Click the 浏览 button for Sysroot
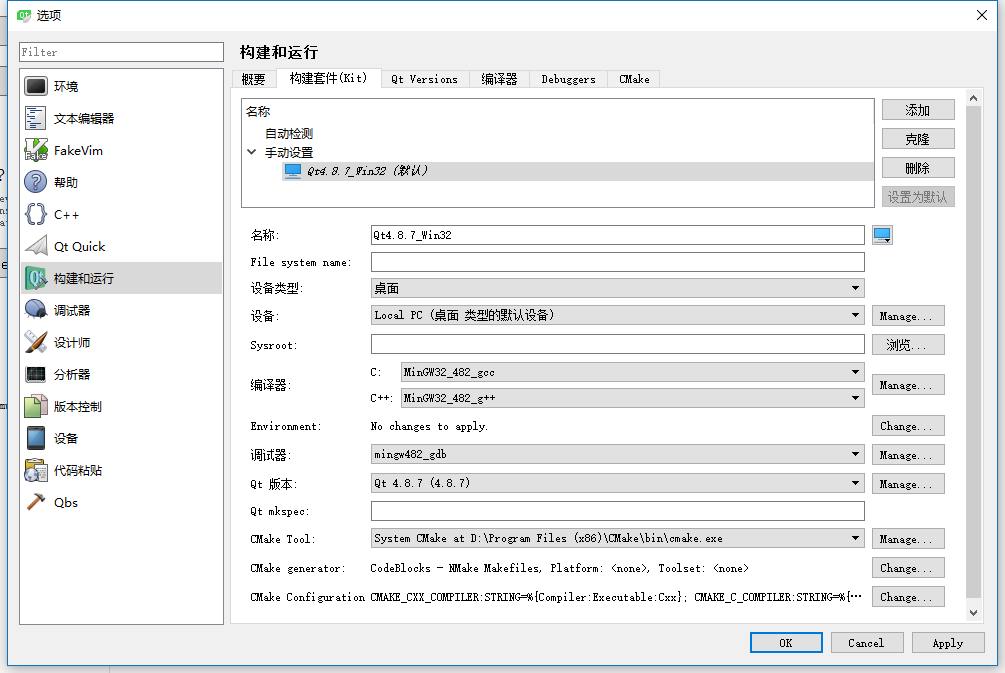This screenshot has height=673, width=1005. (908, 345)
